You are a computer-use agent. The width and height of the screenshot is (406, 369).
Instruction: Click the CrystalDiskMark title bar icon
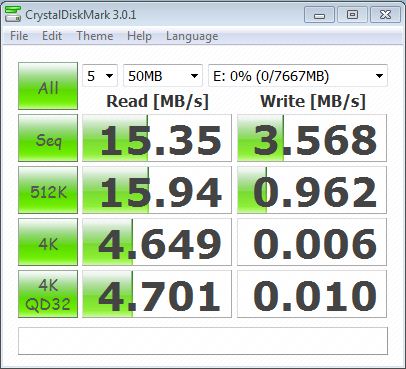pos(12,14)
